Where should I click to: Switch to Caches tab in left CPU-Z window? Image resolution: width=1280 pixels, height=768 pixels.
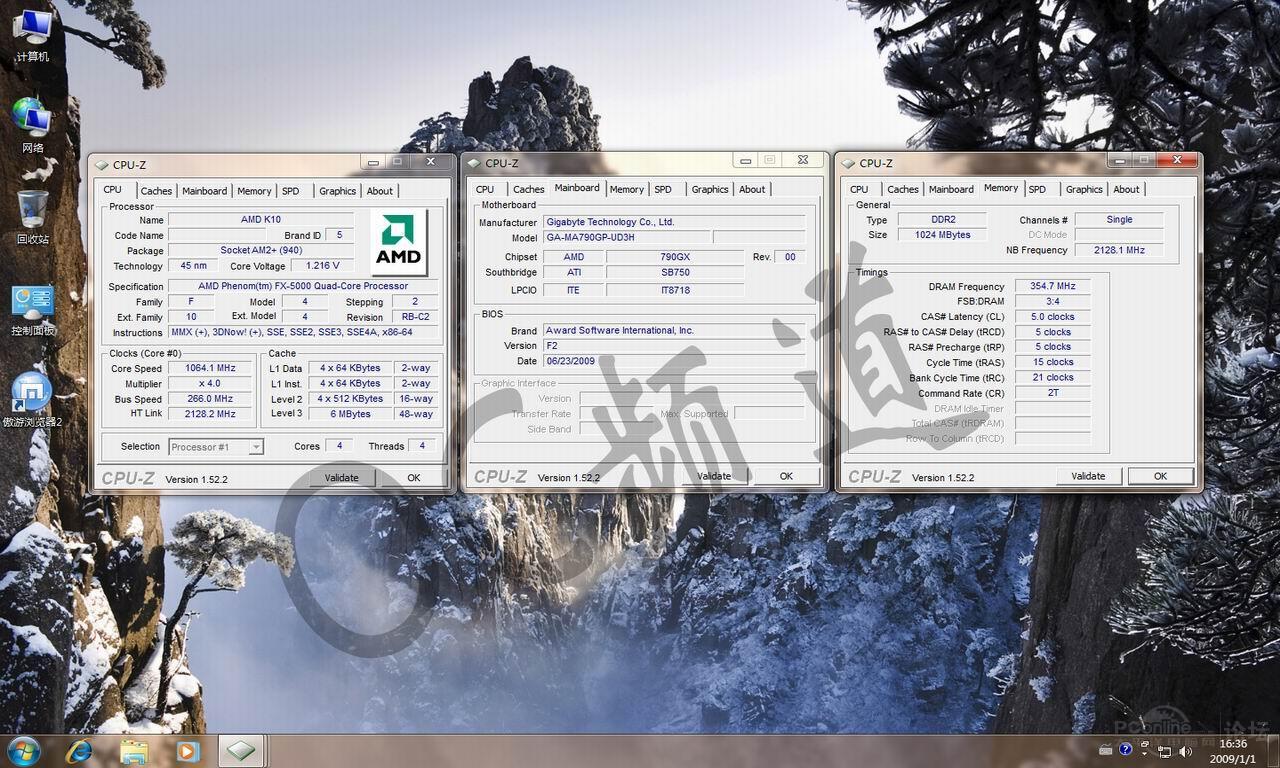click(x=156, y=191)
